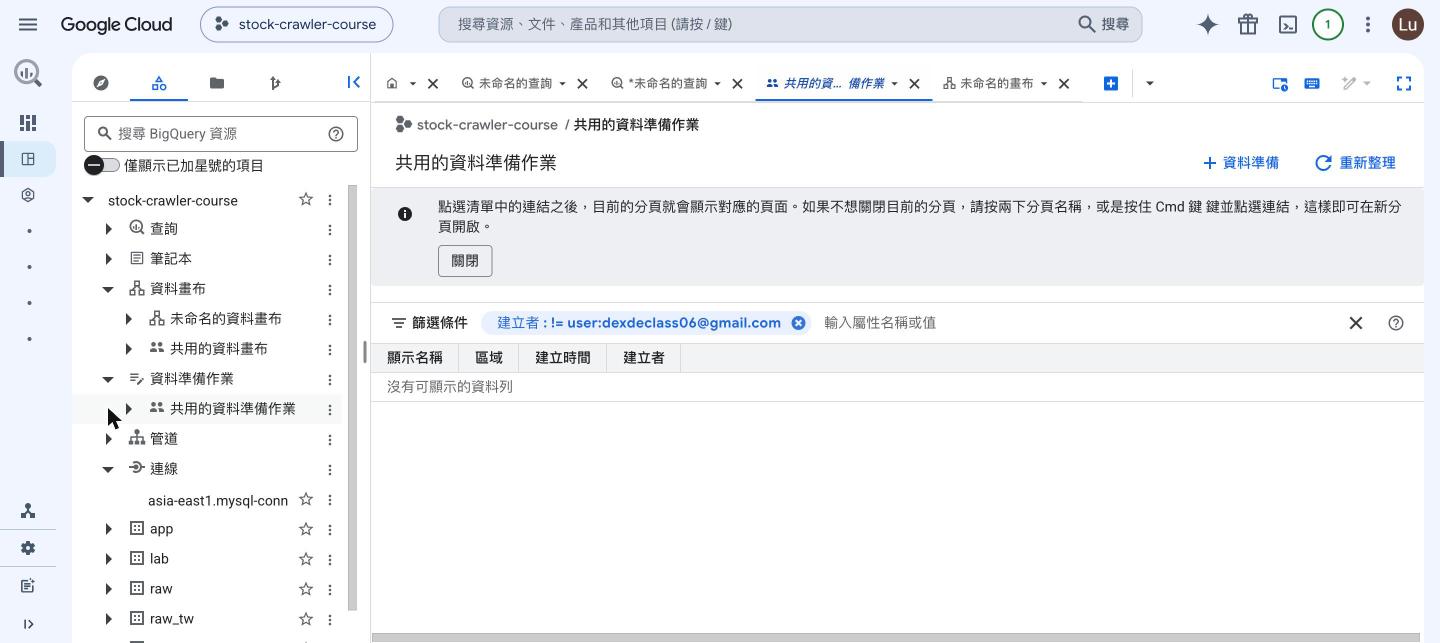Toggle 僅顯示已加星號的項目 switch

coord(101,165)
